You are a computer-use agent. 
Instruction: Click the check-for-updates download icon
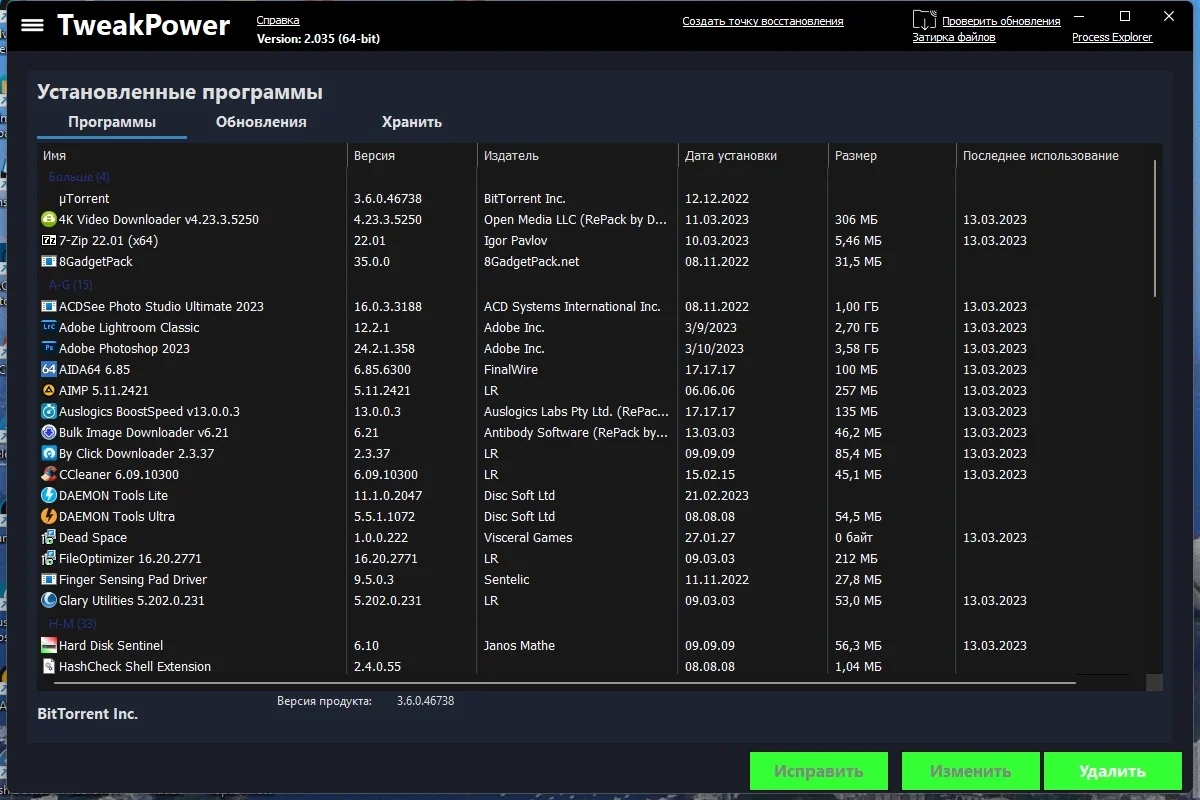[x=925, y=20]
